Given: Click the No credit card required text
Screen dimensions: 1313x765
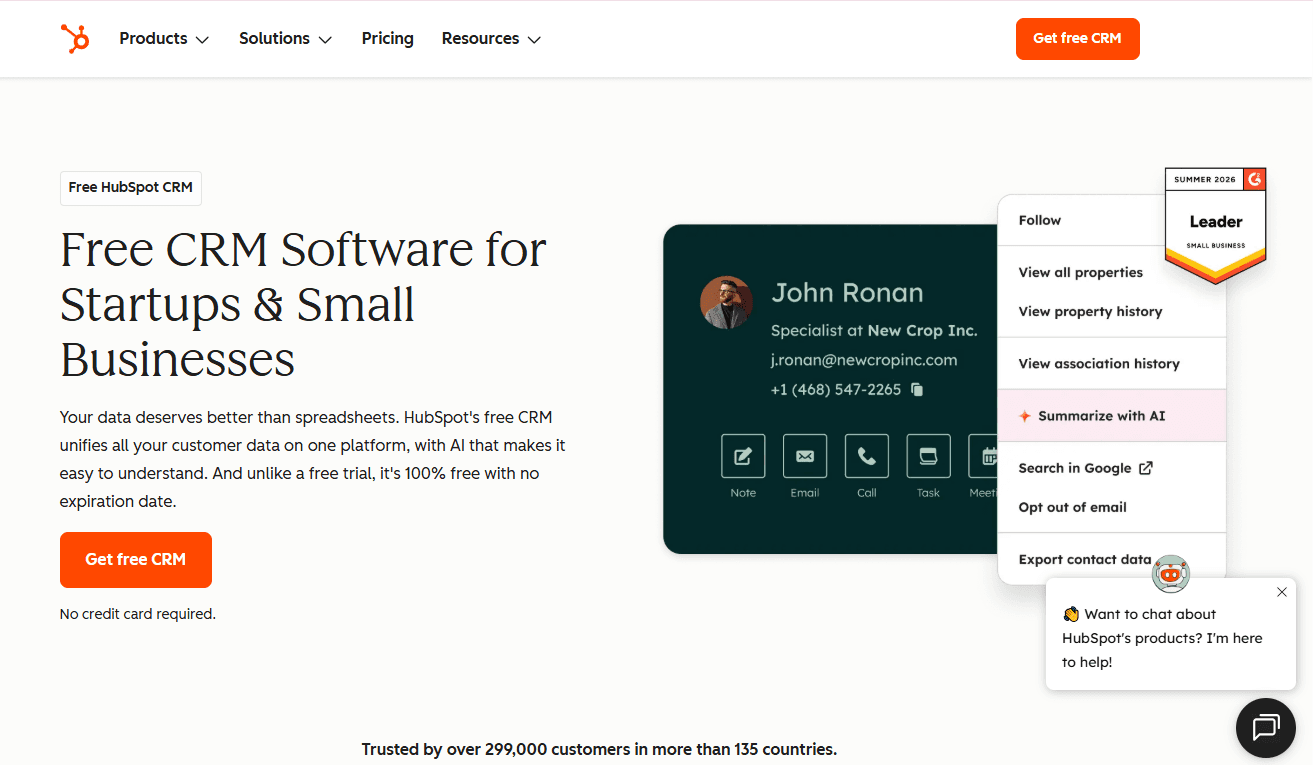Looking at the screenshot, I should coord(138,614).
